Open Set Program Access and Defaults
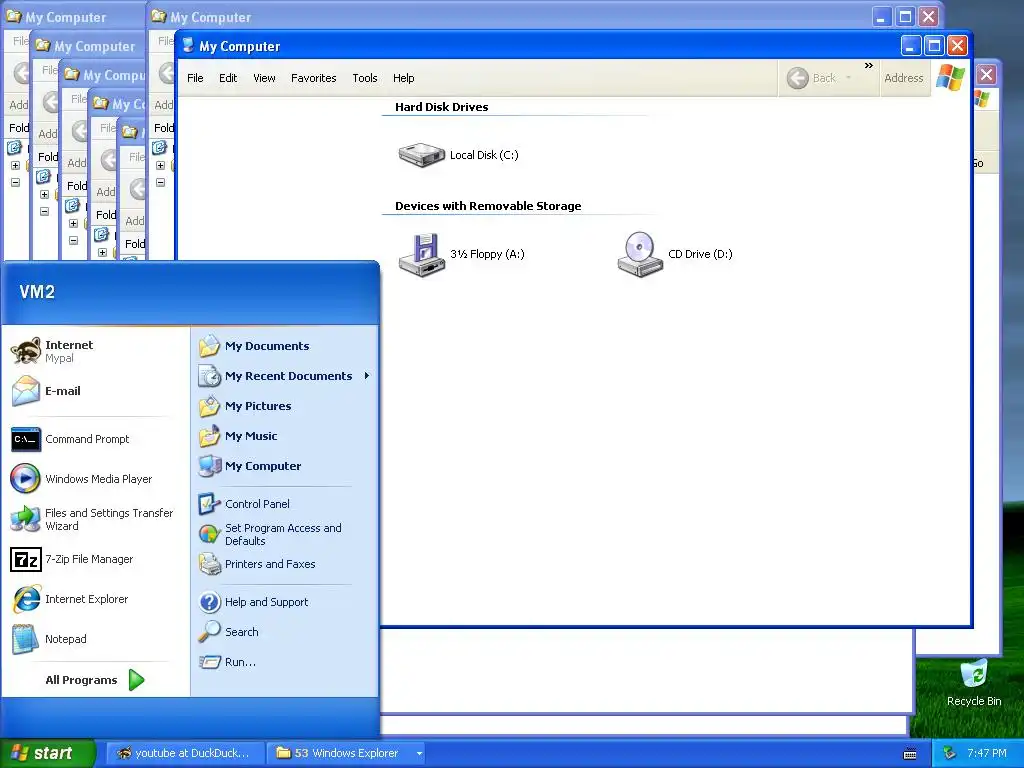The height and width of the screenshot is (768, 1024). 283,534
